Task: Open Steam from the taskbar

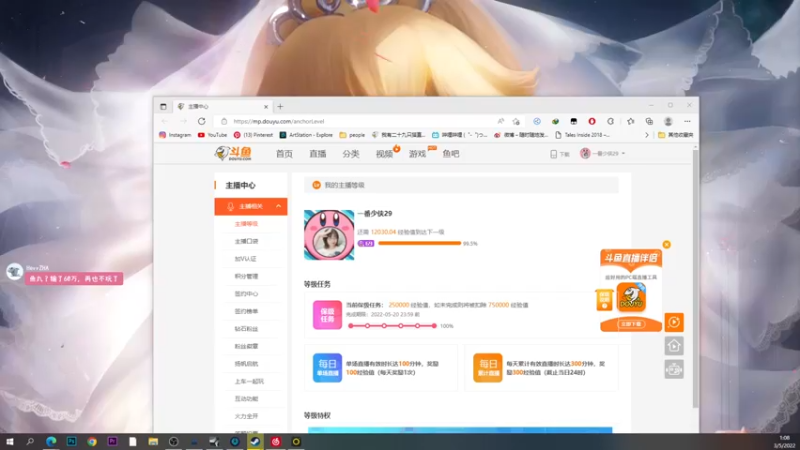Action: coord(255,441)
